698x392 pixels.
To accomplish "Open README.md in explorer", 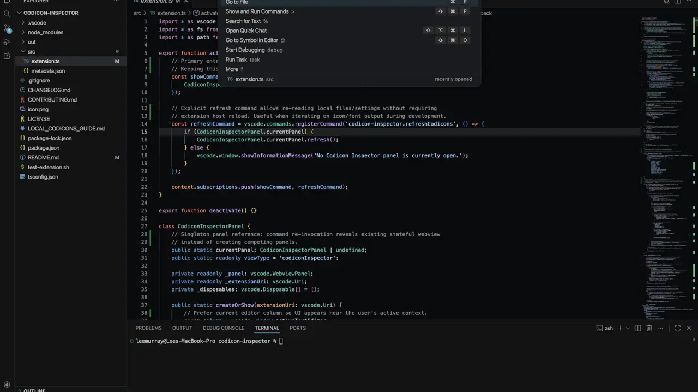I will pos(71,157).
